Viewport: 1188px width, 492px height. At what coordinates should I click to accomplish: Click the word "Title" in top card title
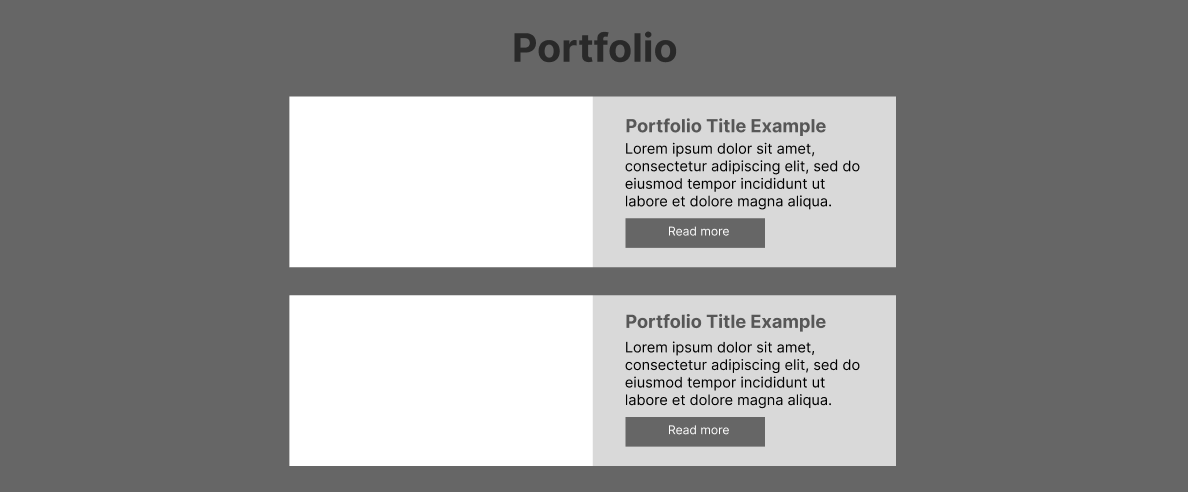click(x=726, y=126)
